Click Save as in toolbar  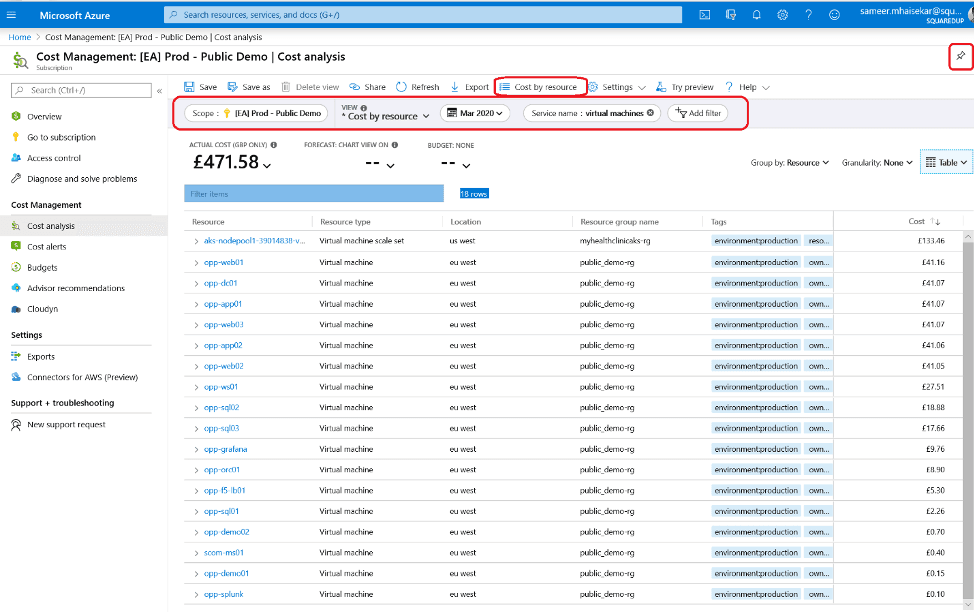[248, 87]
